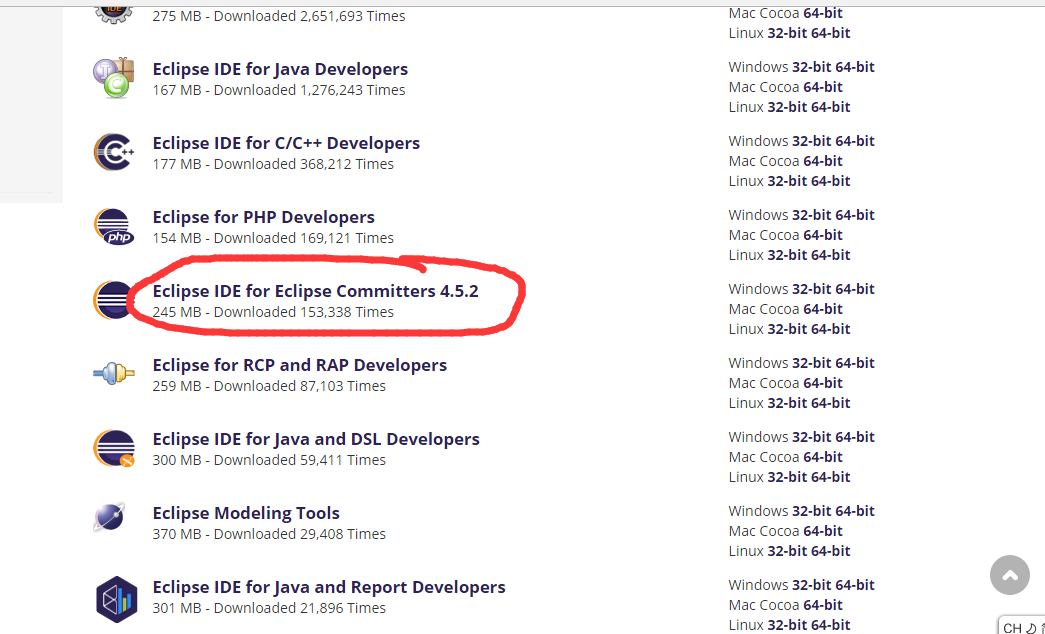Screen dimensions: 1045x634
Task: Click '154 MB - Downloaded 169,121 Times' text
Action: point(273,238)
